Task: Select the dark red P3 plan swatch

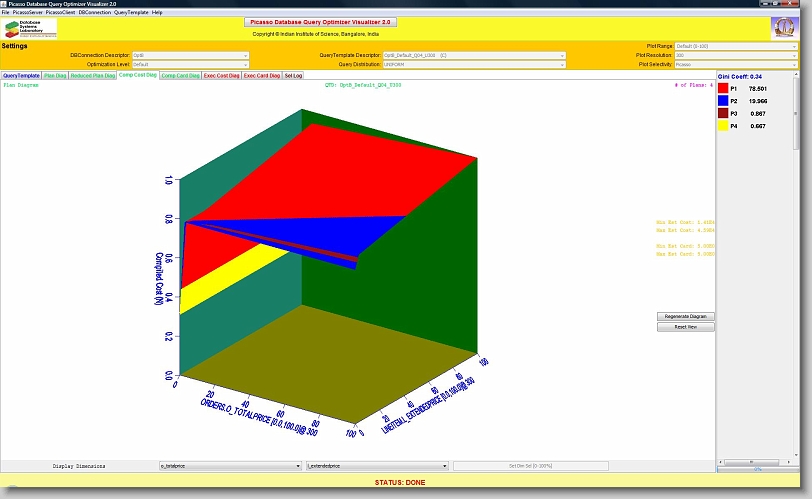Action: pyautogui.click(x=723, y=114)
